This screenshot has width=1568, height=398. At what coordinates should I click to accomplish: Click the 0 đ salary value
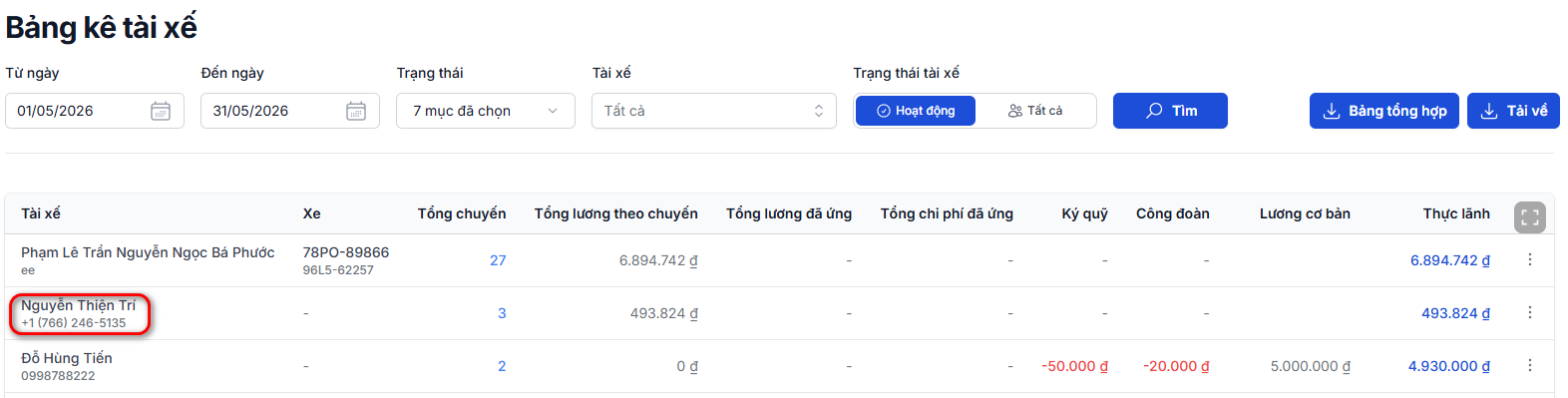tap(687, 366)
